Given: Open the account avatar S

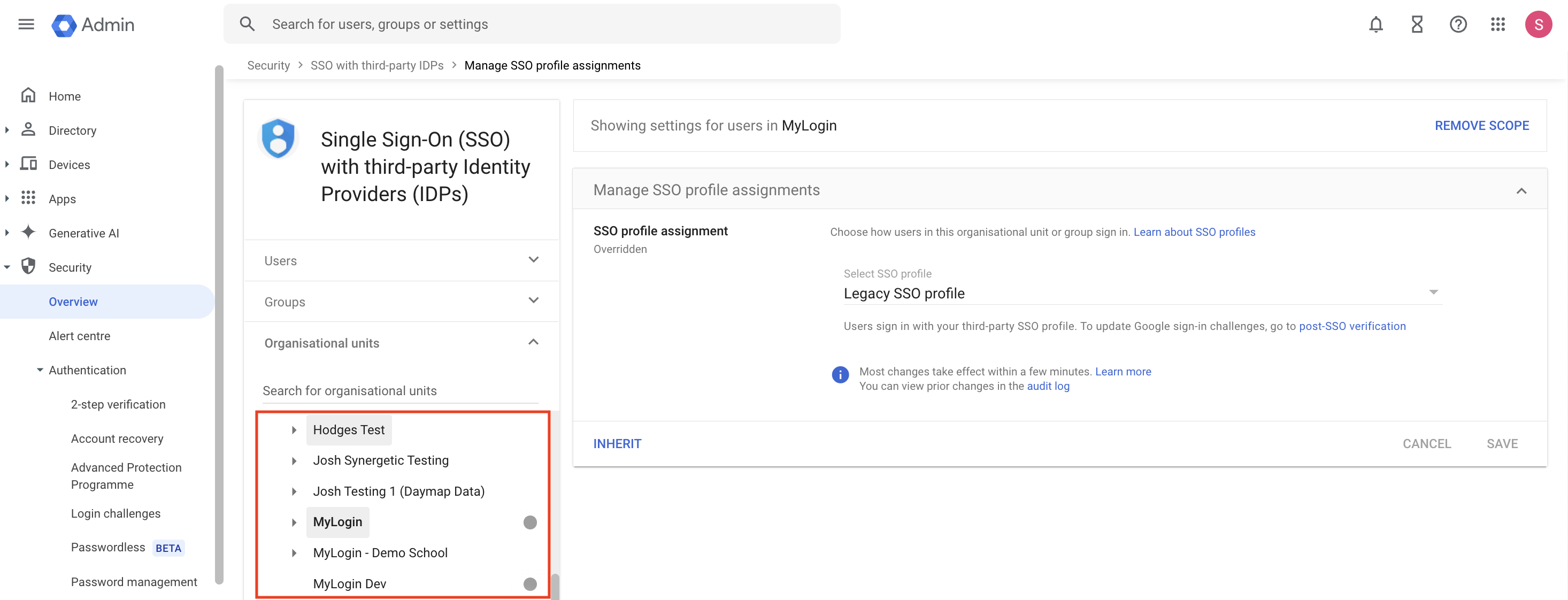Looking at the screenshot, I should 1538,25.
